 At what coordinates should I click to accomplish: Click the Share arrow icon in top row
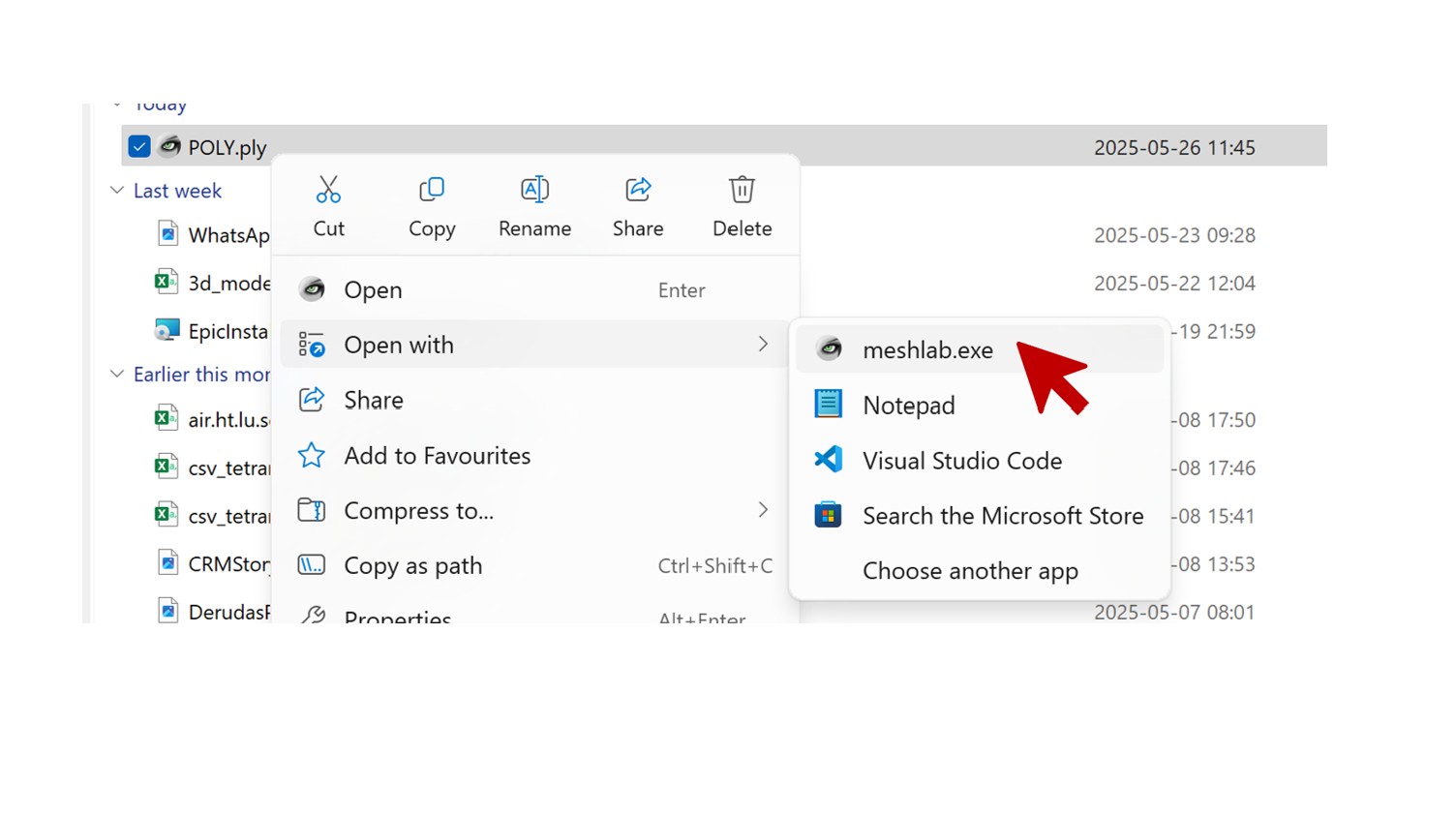[638, 190]
